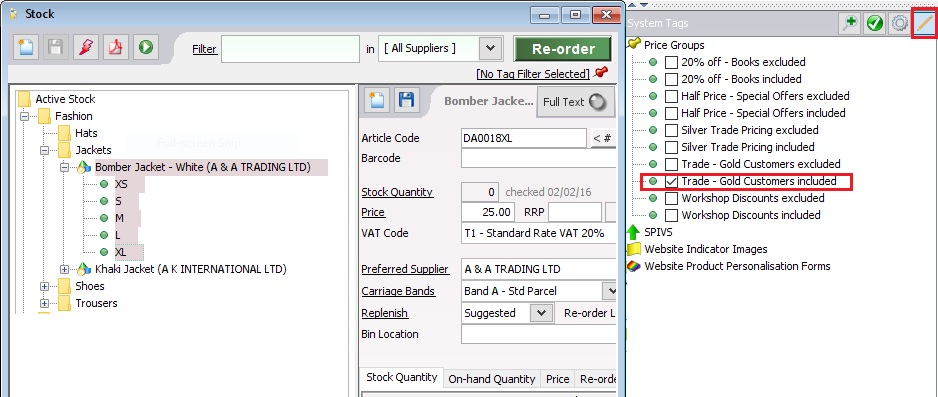Click the green Re-order button
938x397 pixels.
564,49
